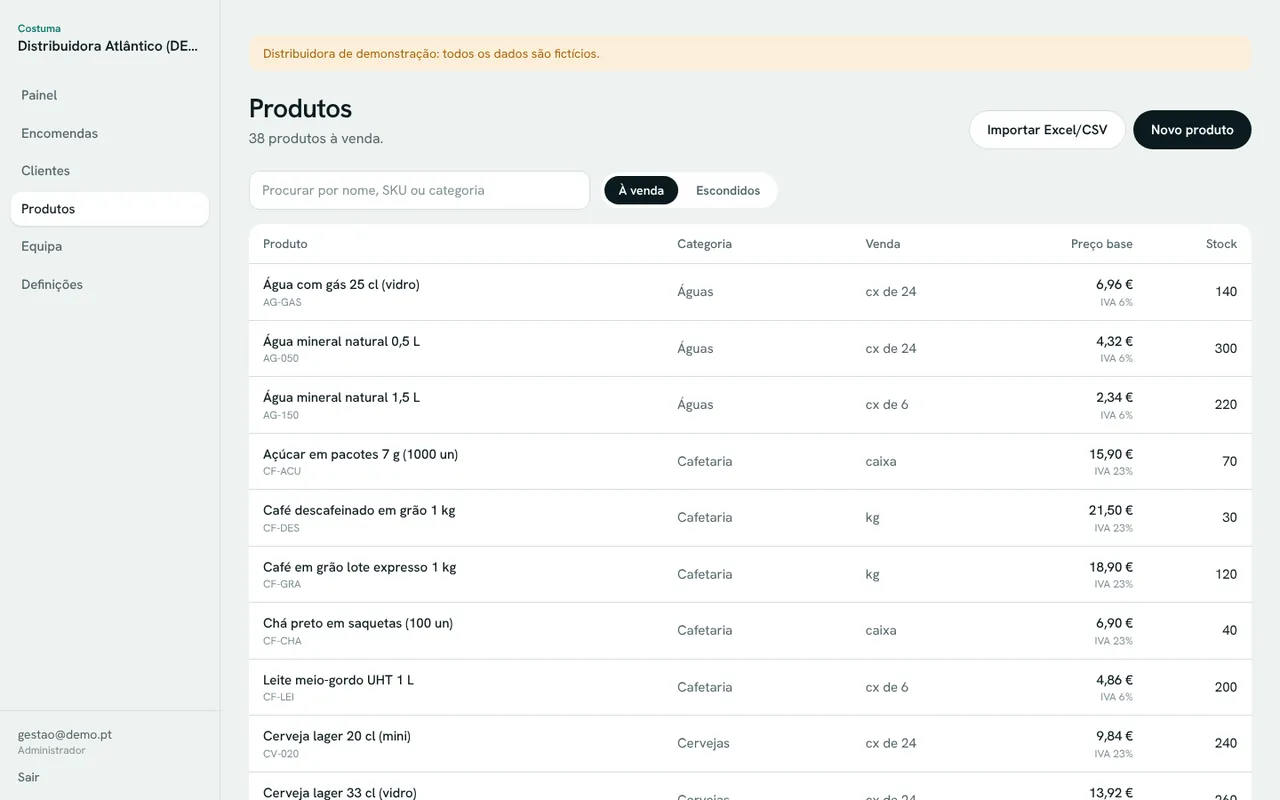
Task: Select the À venda filter tab
Action: pyautogui.click(x=641, y=190)
